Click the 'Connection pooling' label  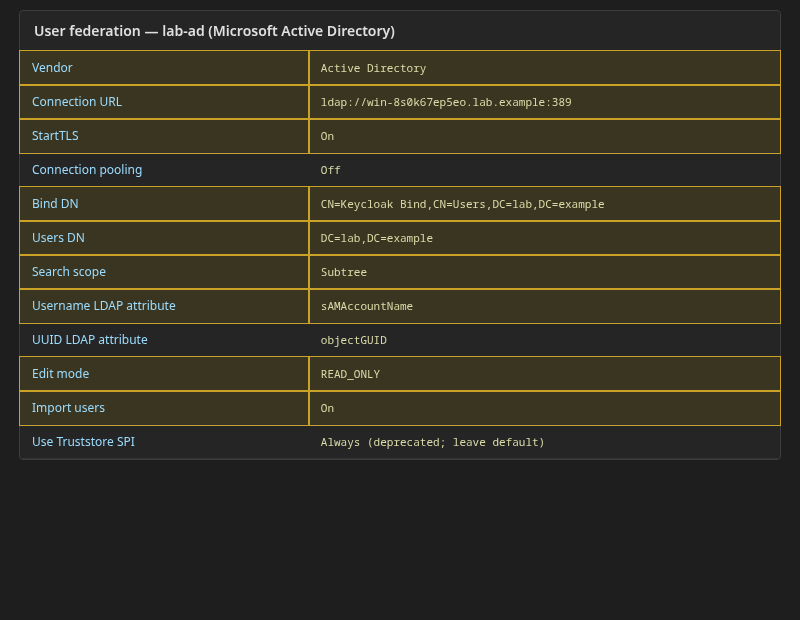[87, 170]
